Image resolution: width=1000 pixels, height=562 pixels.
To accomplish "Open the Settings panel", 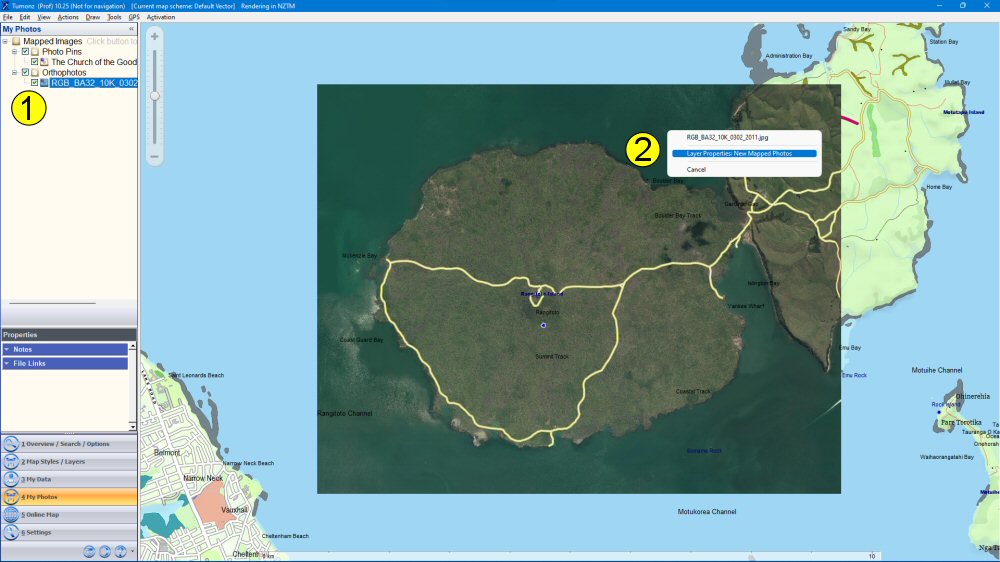I will pos(69,532).
